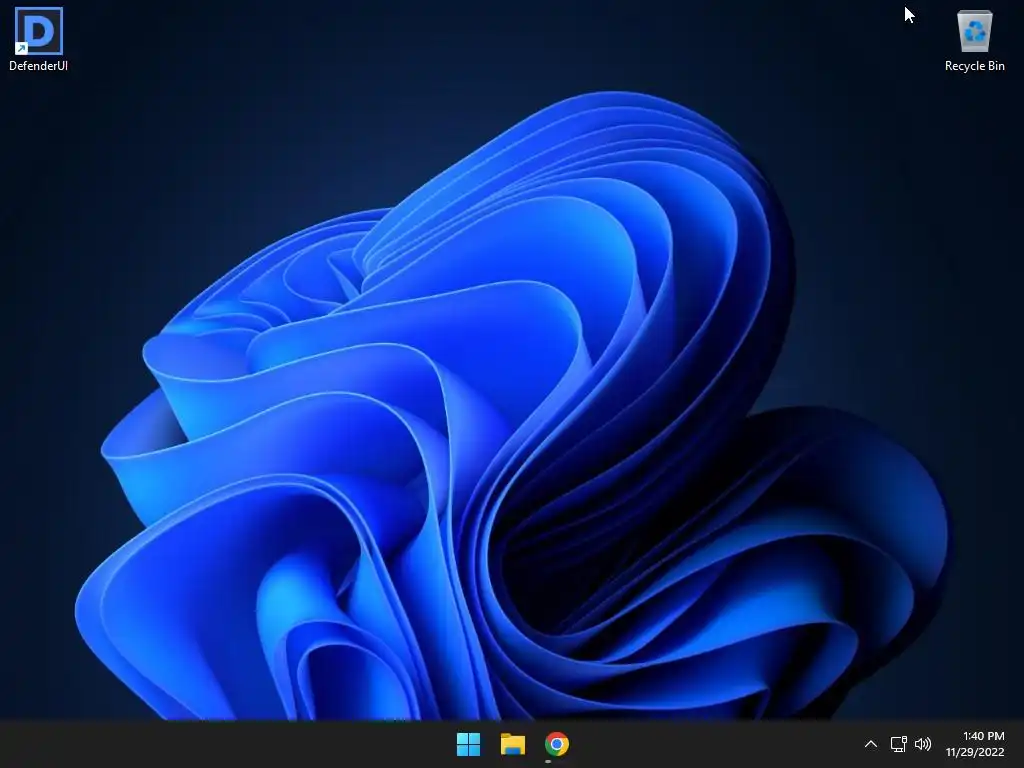Open the Windows Start menu
1024x768 pixels.
(468, 744)
